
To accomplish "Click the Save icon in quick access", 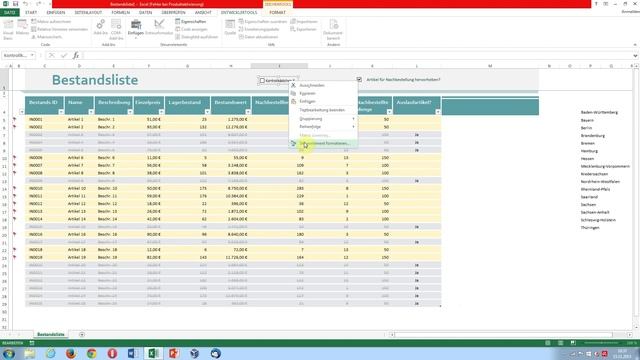I will [x=15, y=4].
